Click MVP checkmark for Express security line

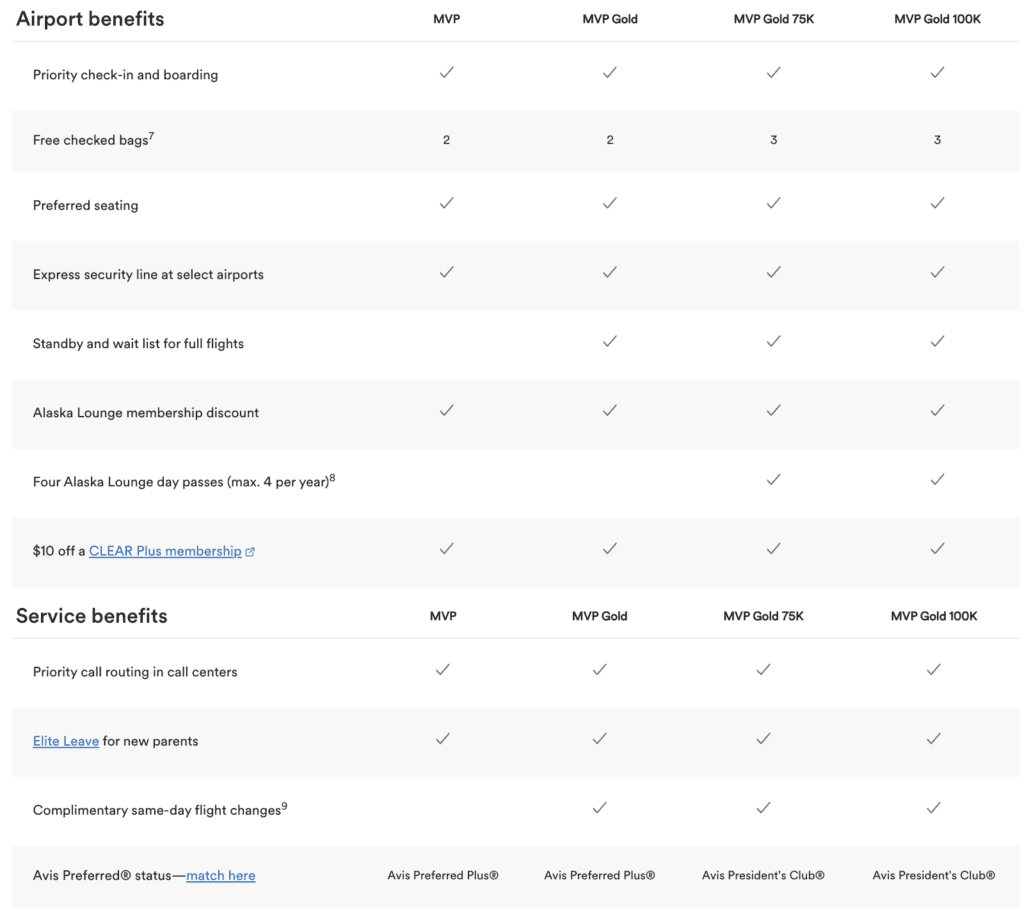point(447,272)
